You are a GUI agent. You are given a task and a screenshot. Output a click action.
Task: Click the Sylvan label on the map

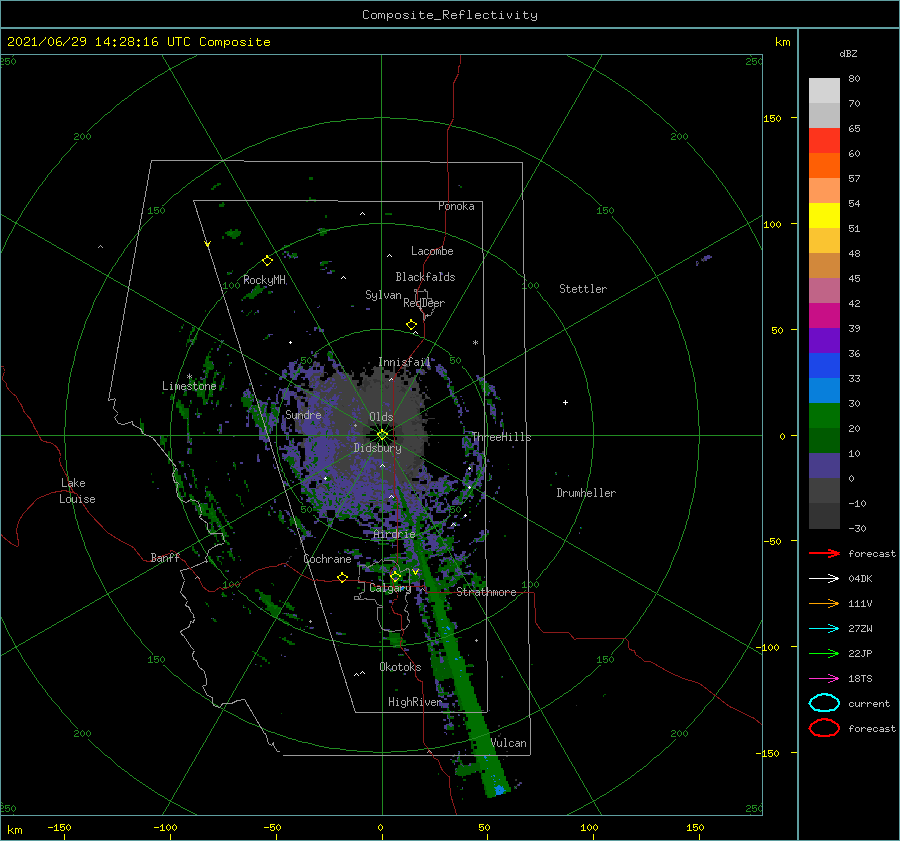383,295
